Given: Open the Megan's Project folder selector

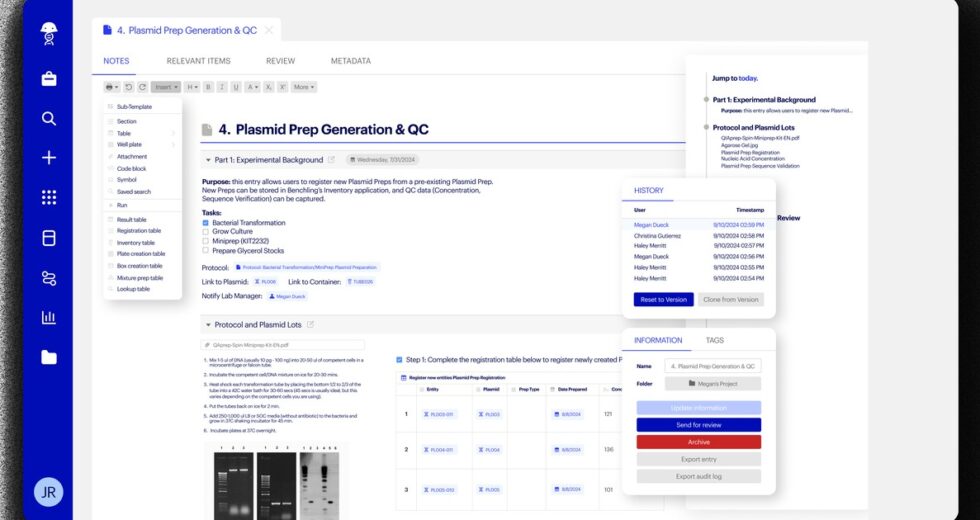Looking at the screenshot, I should click(x=712, y=384).
